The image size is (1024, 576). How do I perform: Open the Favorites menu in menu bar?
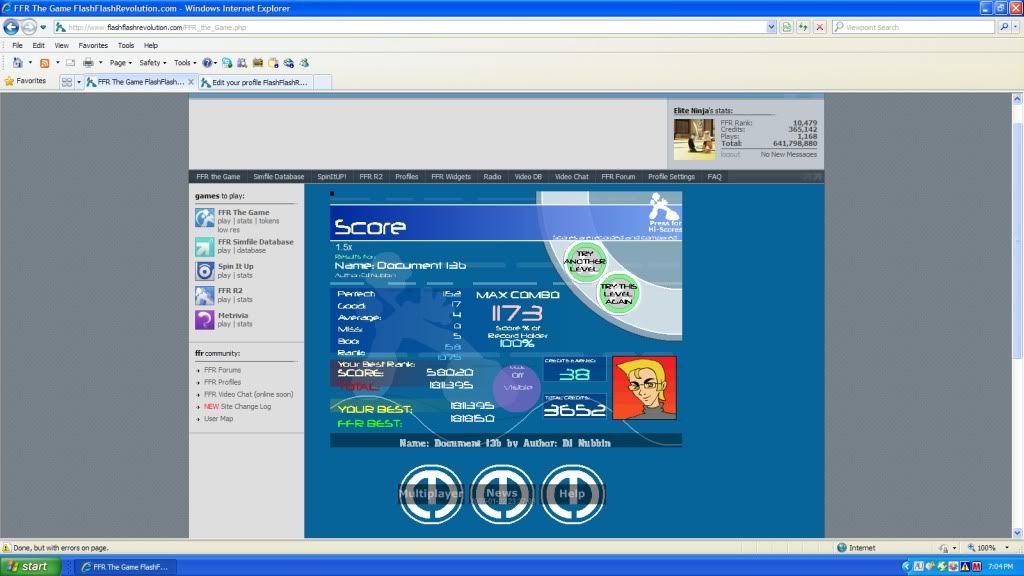click(93, 45)
